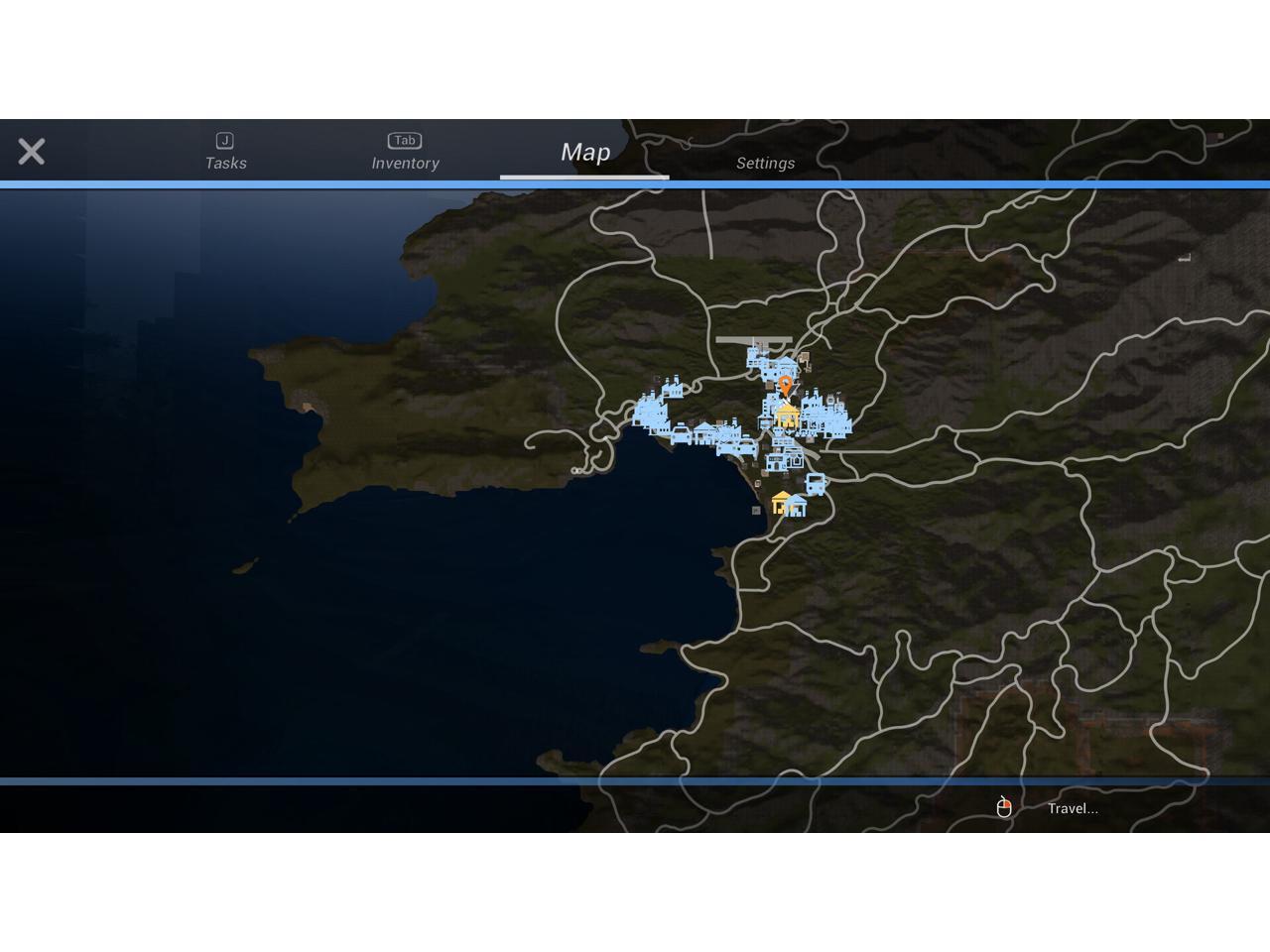Viewport: 1270px width, 952px height.
Task: Open the Tasks tab
Action: click(x=225, y=152)
